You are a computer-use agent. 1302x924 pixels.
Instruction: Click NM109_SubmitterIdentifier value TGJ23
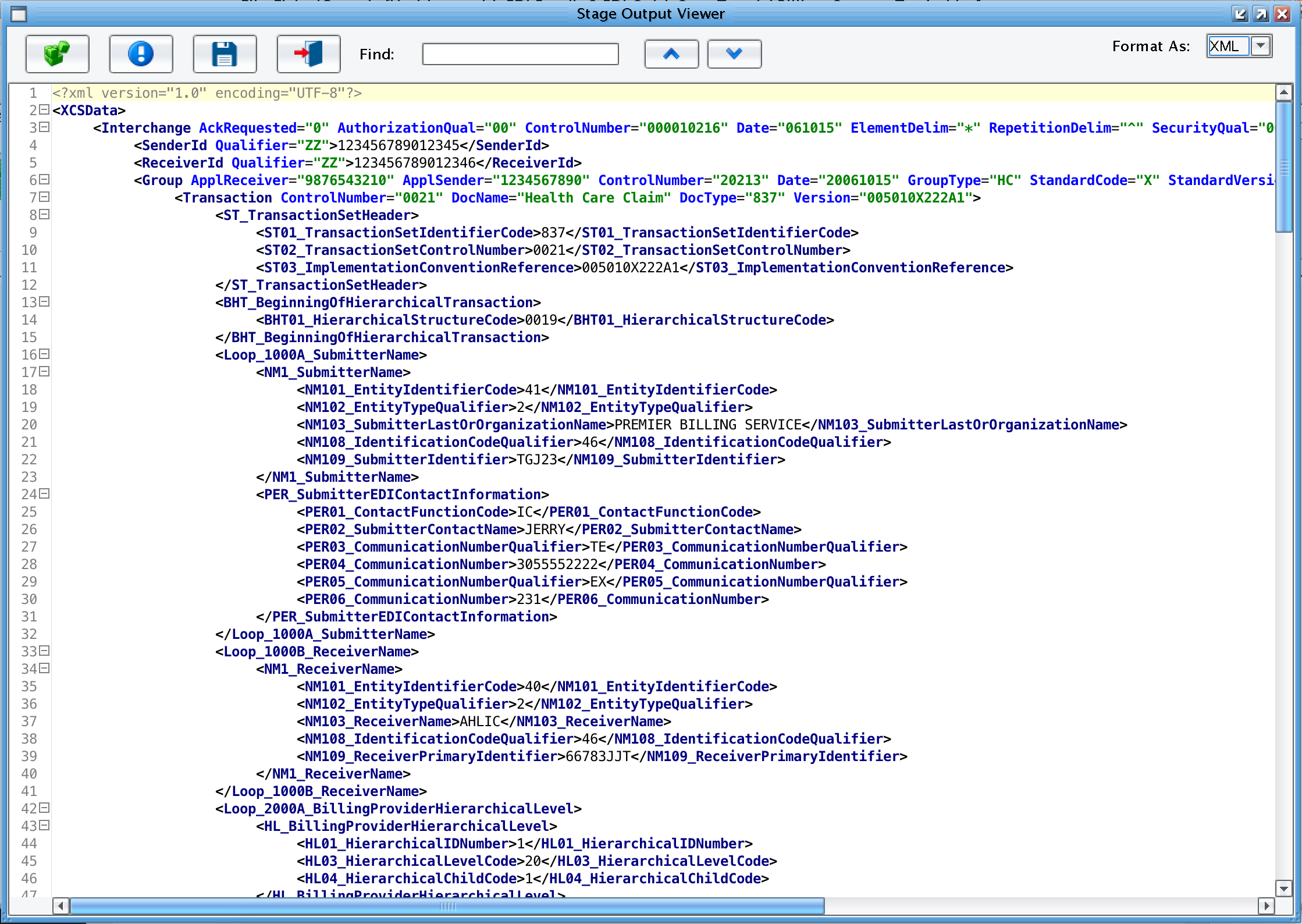tap(537, 460)
